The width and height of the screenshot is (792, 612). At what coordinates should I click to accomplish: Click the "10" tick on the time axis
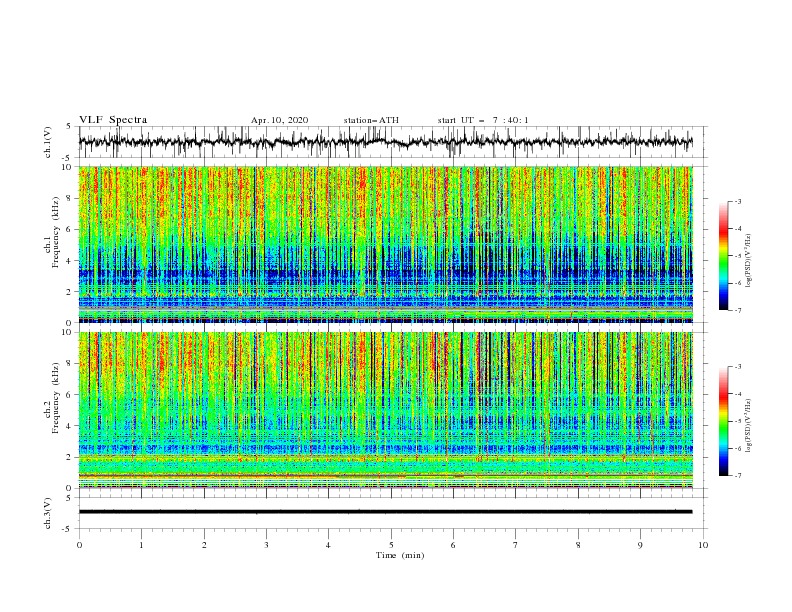[703, 545]
